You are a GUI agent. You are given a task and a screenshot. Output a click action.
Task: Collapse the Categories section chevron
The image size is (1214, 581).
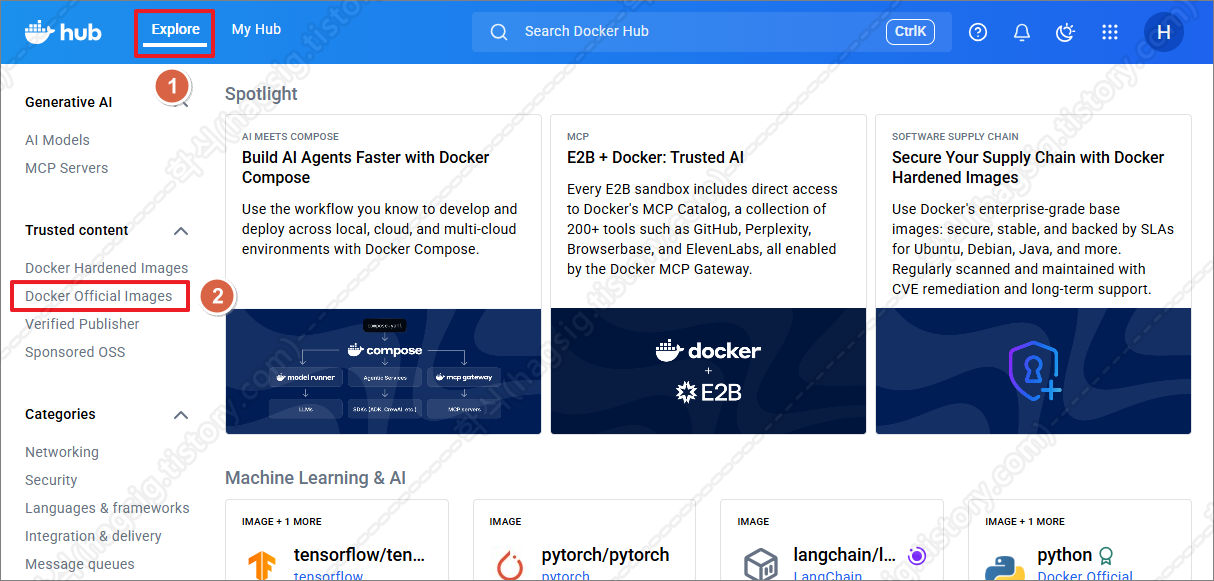click(181, 415)
